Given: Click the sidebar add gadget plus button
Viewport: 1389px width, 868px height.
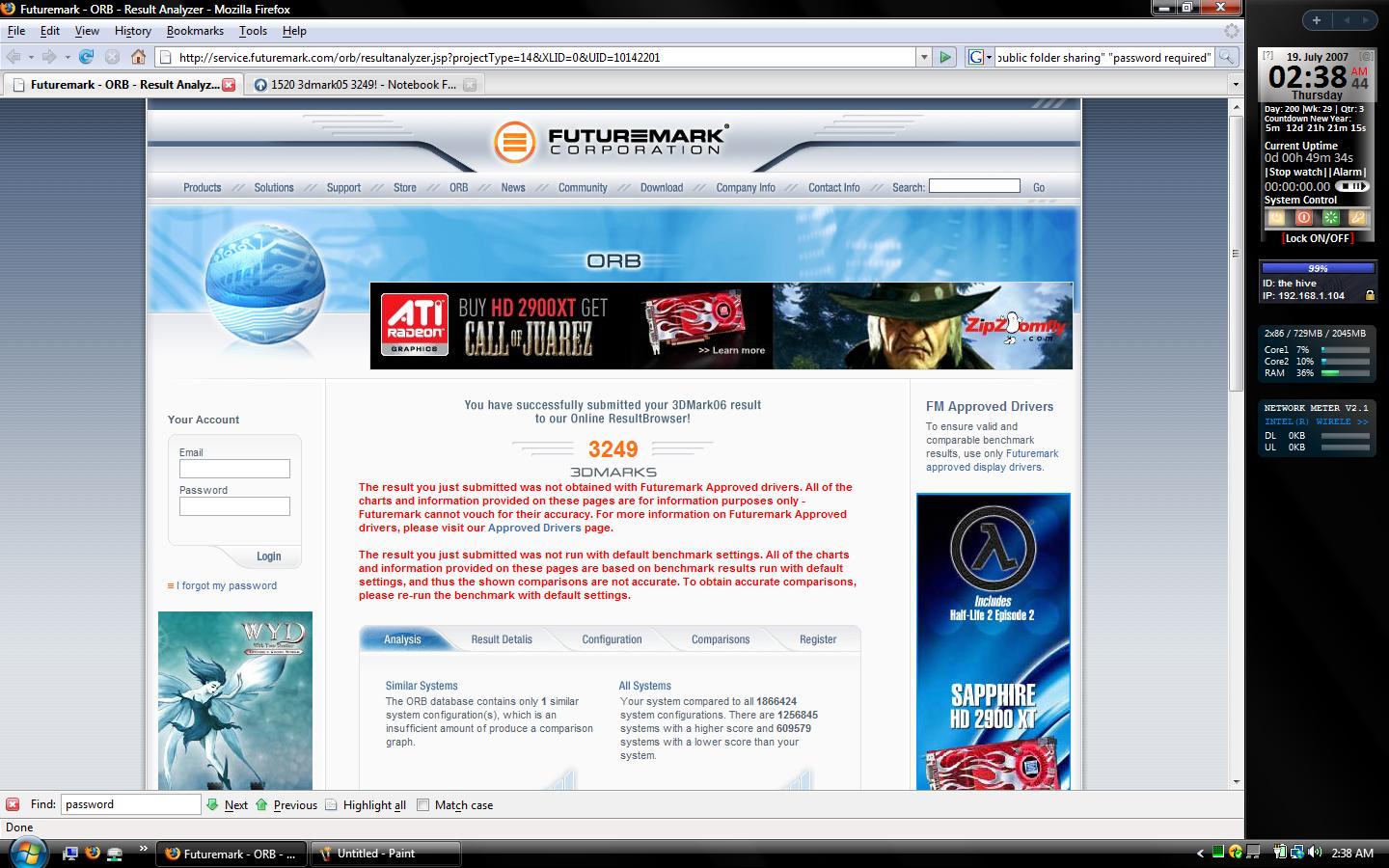Looking at the screenshot, I should [1316, 19].
